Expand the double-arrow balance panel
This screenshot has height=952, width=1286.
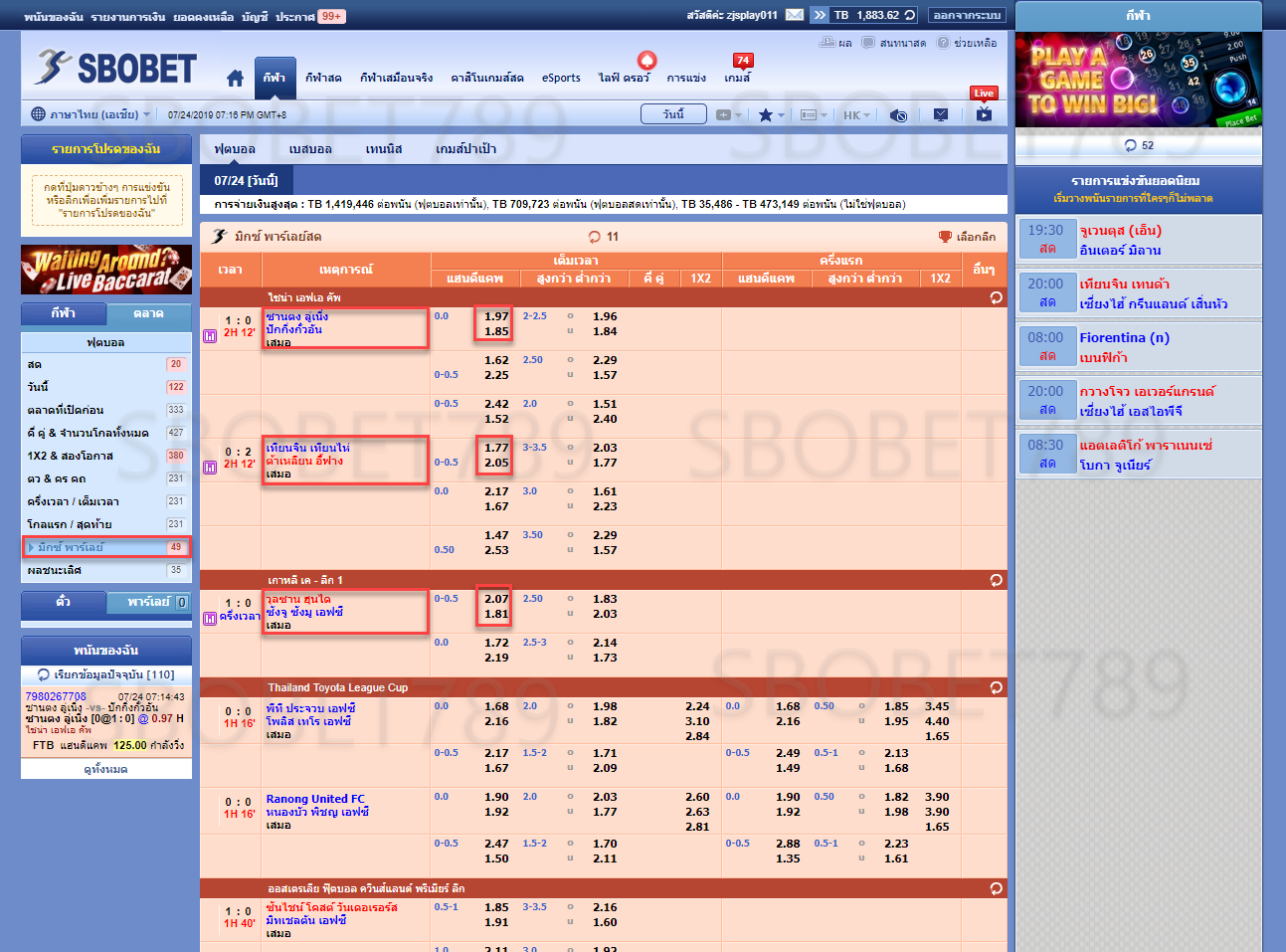coord(820,15)
